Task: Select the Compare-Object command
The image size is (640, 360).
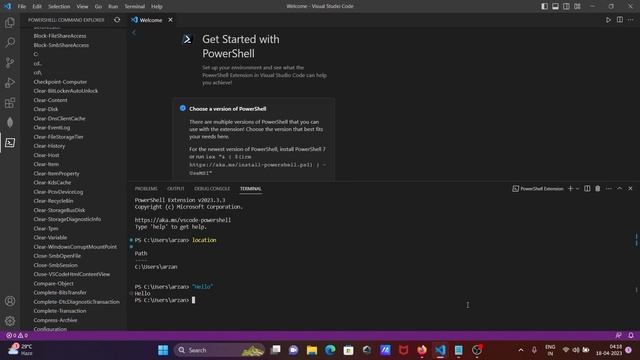Action: (54, 283)
